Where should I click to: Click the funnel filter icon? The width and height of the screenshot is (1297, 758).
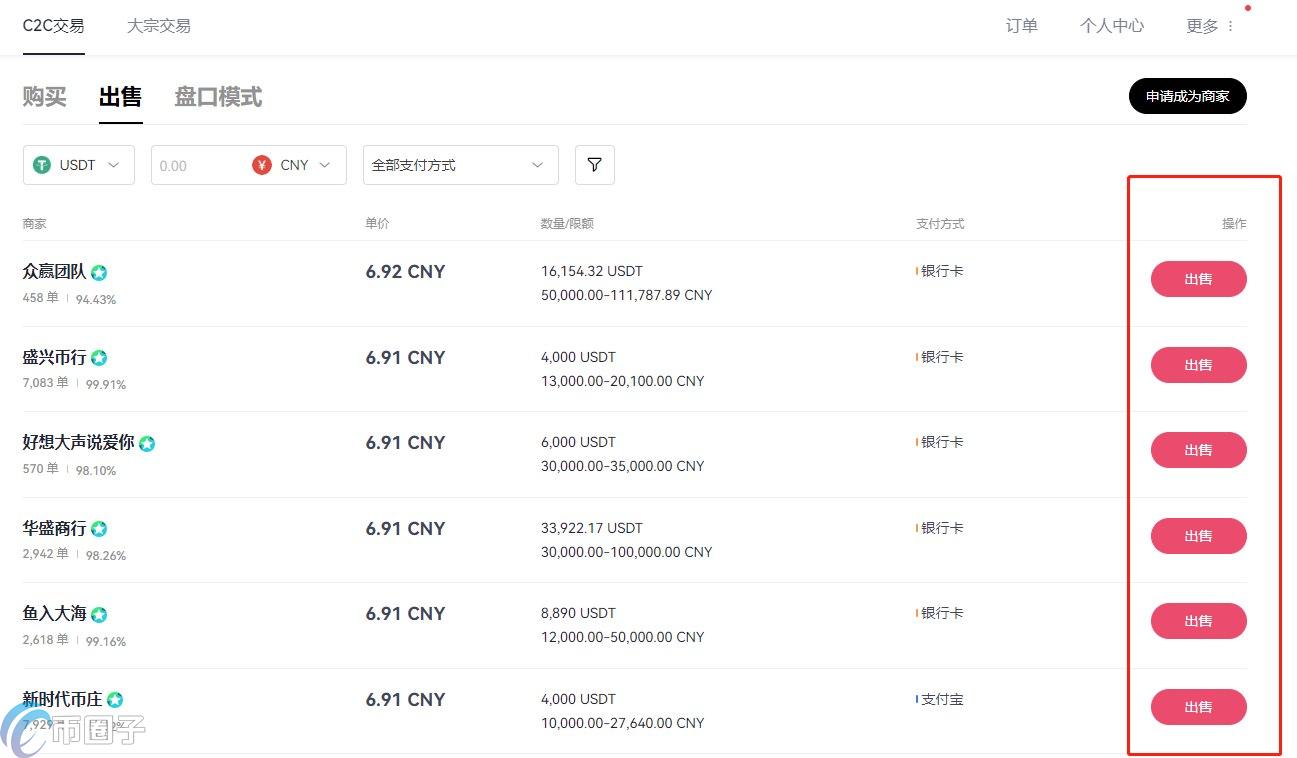click(x=594, y=165)
